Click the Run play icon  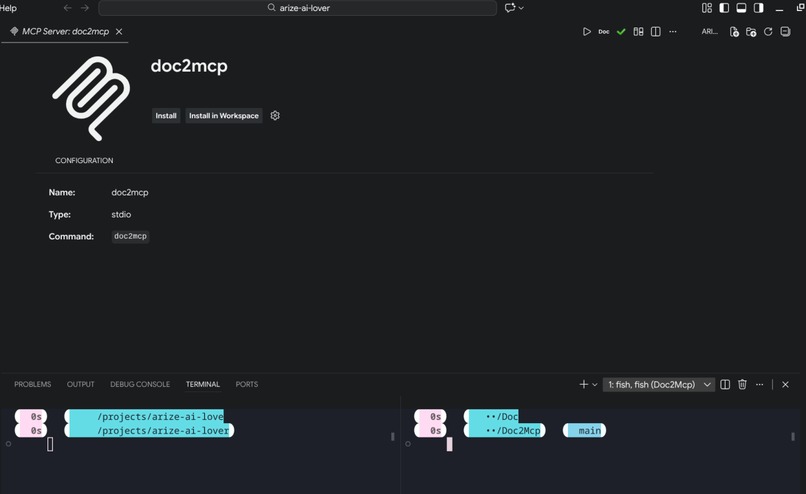(587, 31)
